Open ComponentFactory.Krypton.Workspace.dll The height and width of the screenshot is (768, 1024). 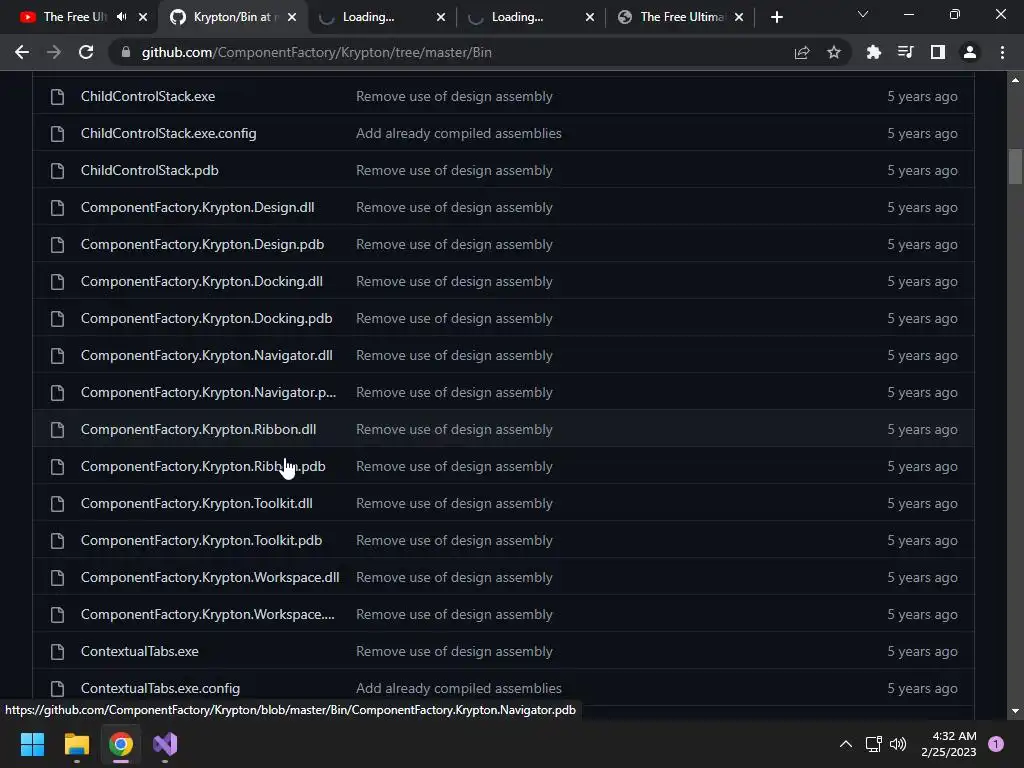click(x=210, y=577)
